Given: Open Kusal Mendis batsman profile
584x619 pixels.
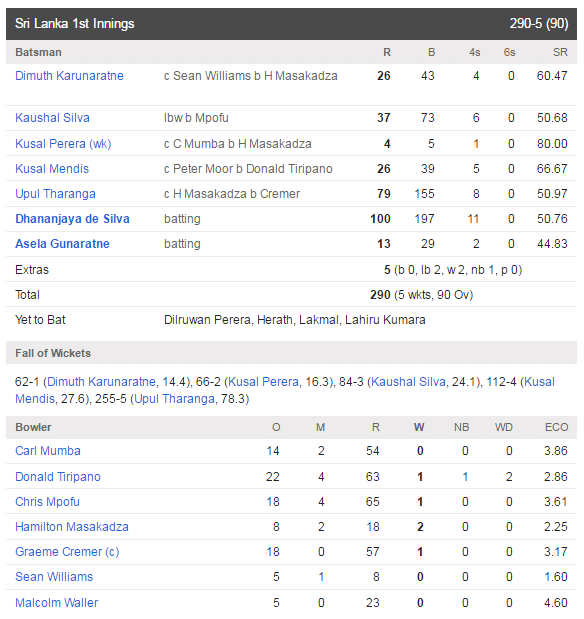Looking at the screenshot, I should click(52, 169).
